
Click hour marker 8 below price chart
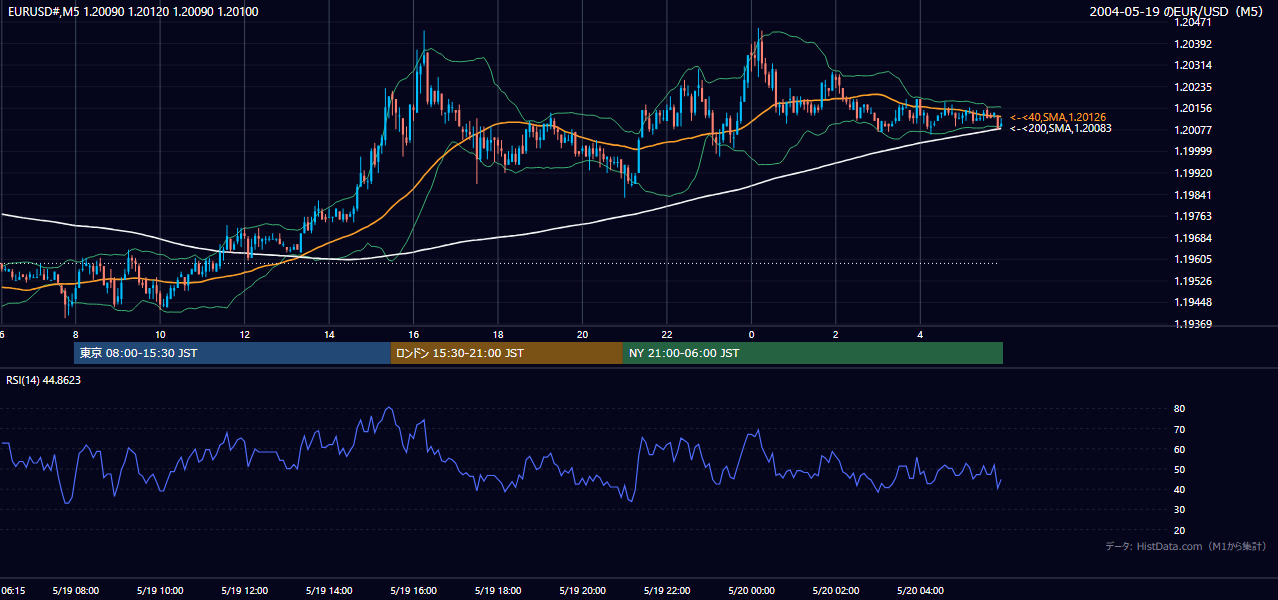(75, 334)
